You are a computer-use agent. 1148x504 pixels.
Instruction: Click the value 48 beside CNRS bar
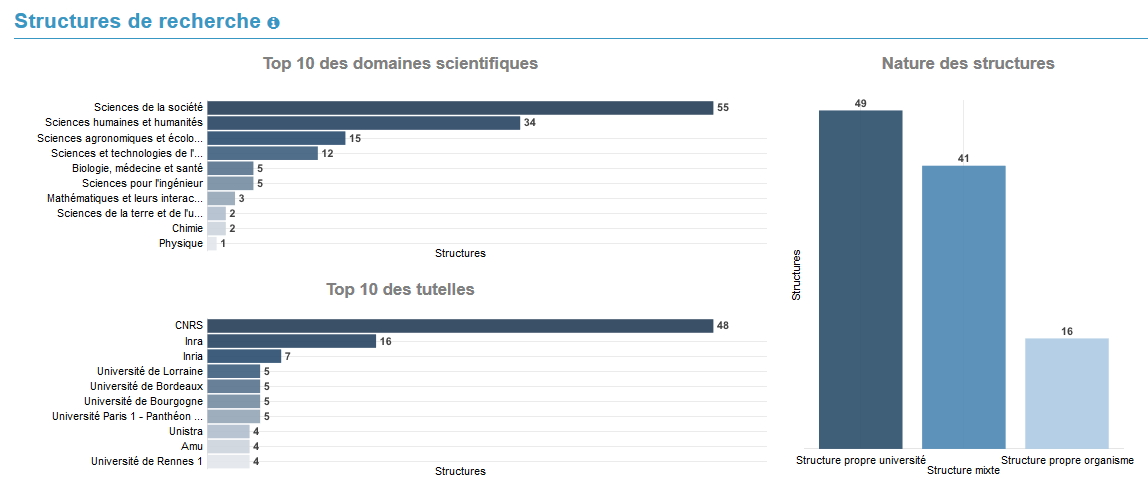click(723, 326)
